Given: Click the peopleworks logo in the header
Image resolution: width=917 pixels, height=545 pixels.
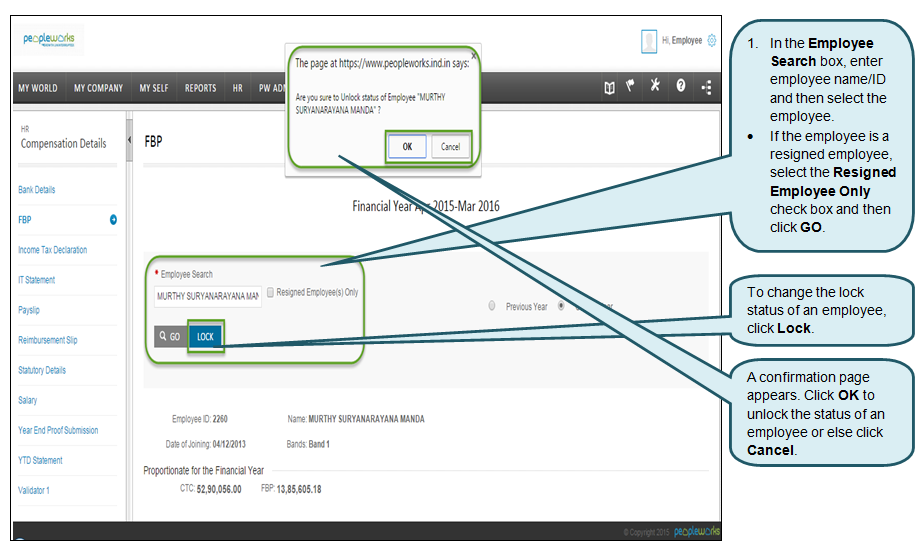Looking at the screenshot, I should [x=49, y=40].
